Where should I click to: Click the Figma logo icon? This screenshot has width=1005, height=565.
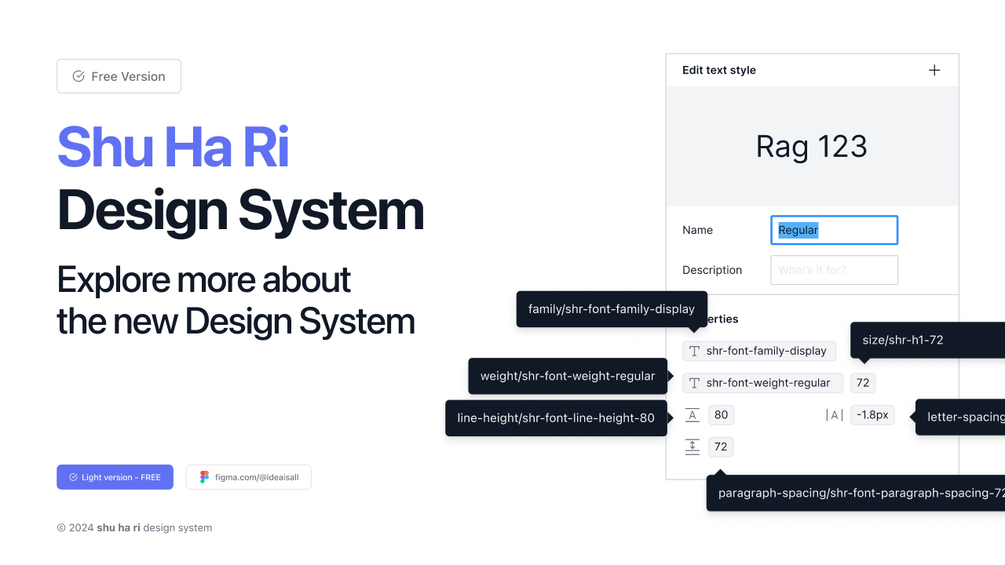(x=204, y=477)
